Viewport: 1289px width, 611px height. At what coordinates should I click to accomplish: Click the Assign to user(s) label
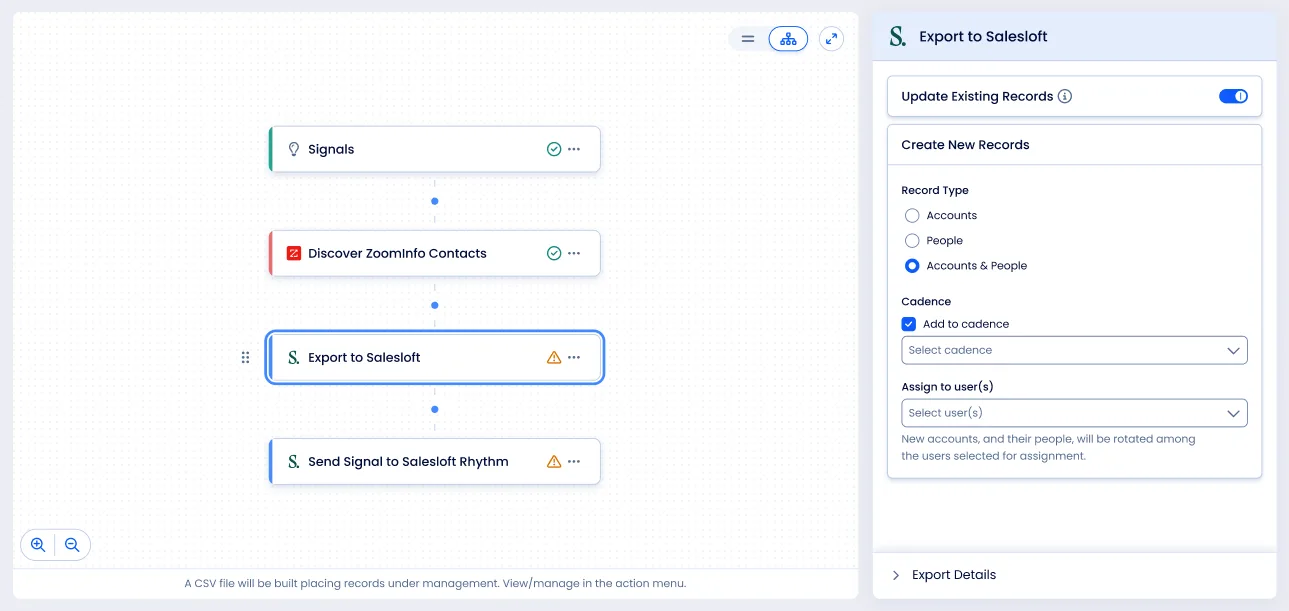947,386
